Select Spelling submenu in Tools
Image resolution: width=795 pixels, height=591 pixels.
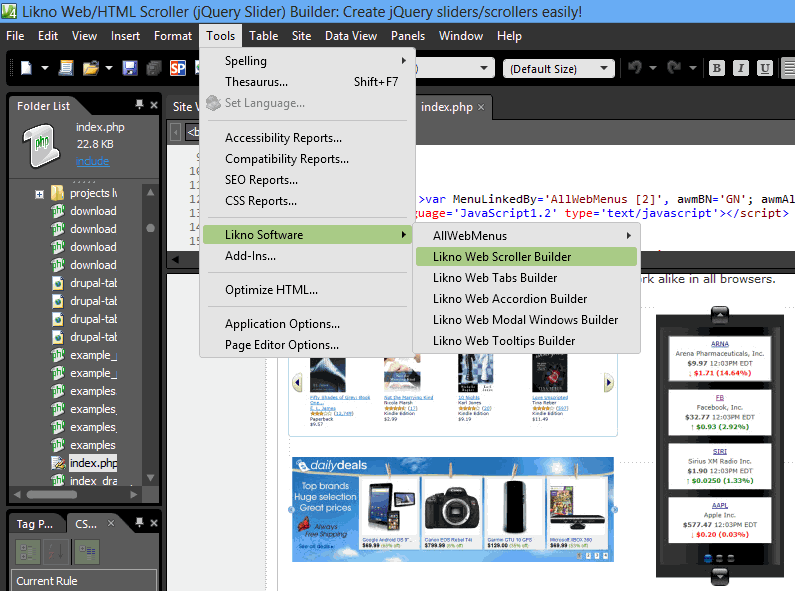[x=308, y=61]
